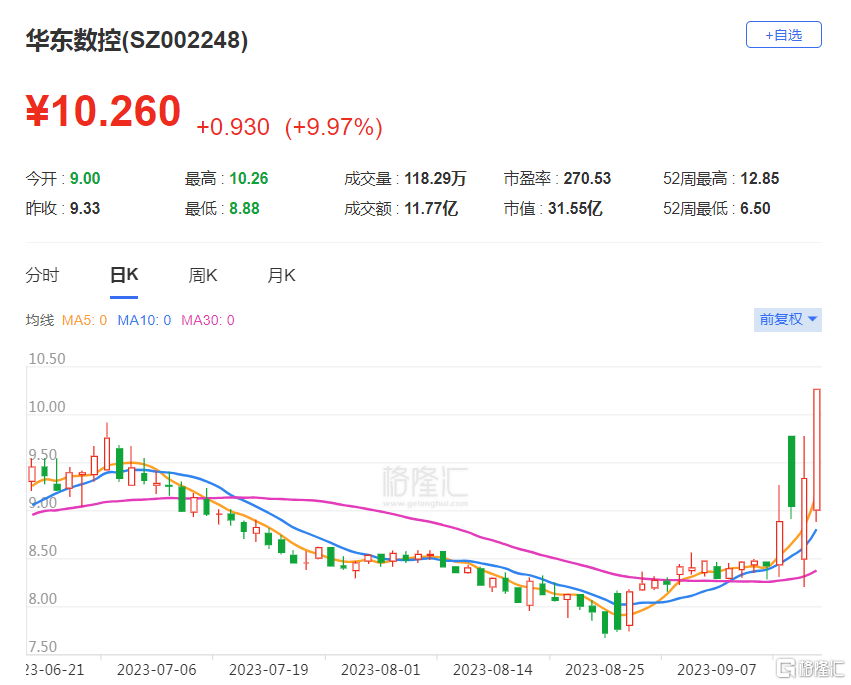
Task: Click the volume value 118.29万
Action: [435, 179]
